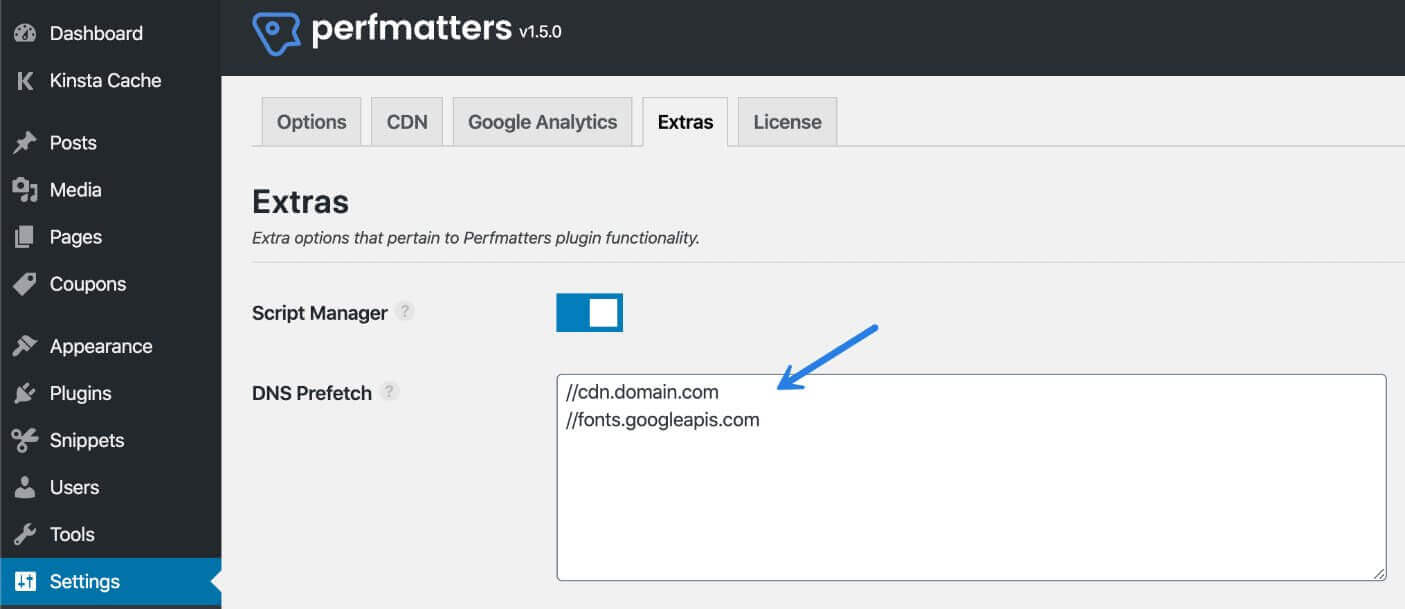This screenshot has width=1405, height=609.
Task: Open the Media library icon
Action: click(25, 189)
